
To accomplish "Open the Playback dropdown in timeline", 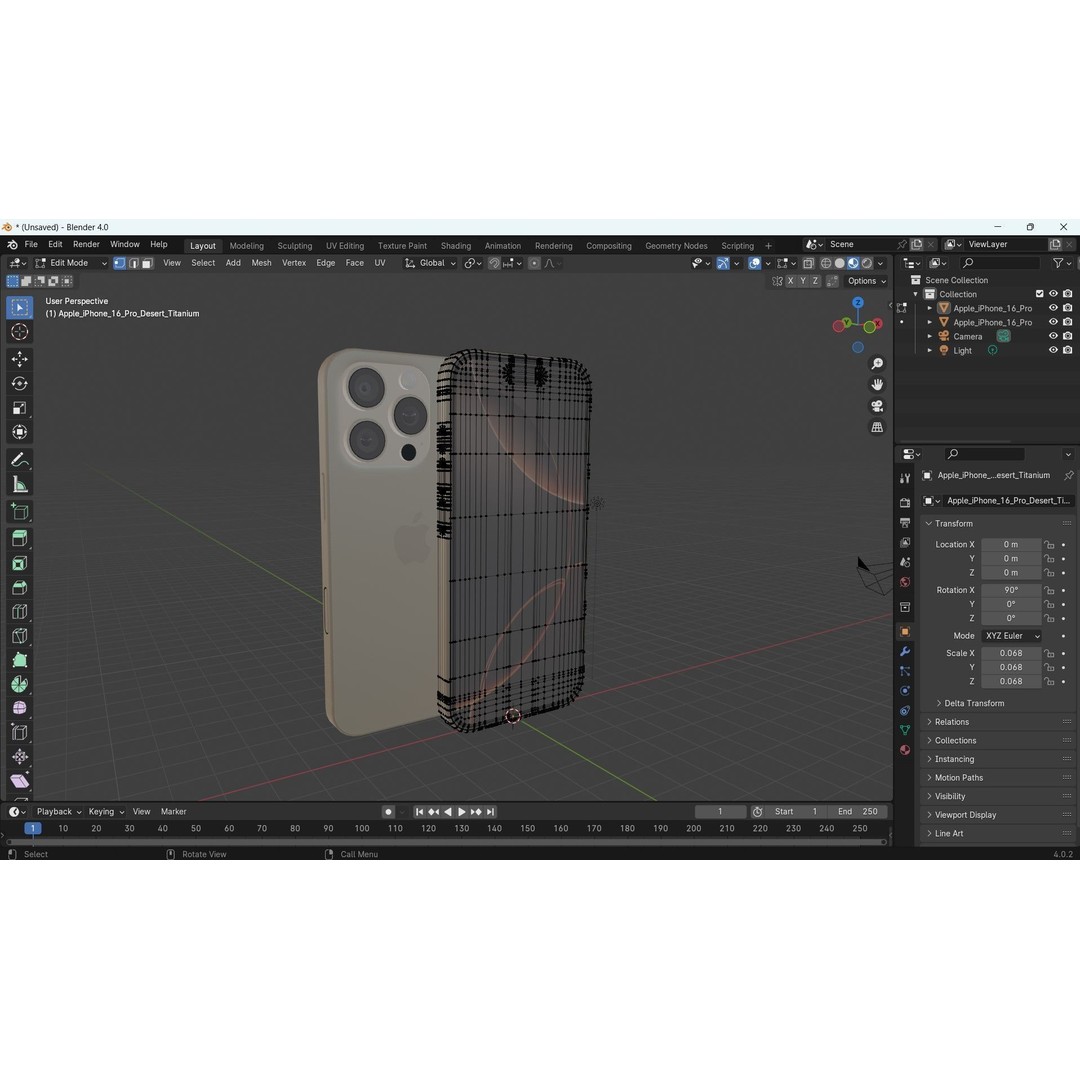I will [x=59, y=811].
